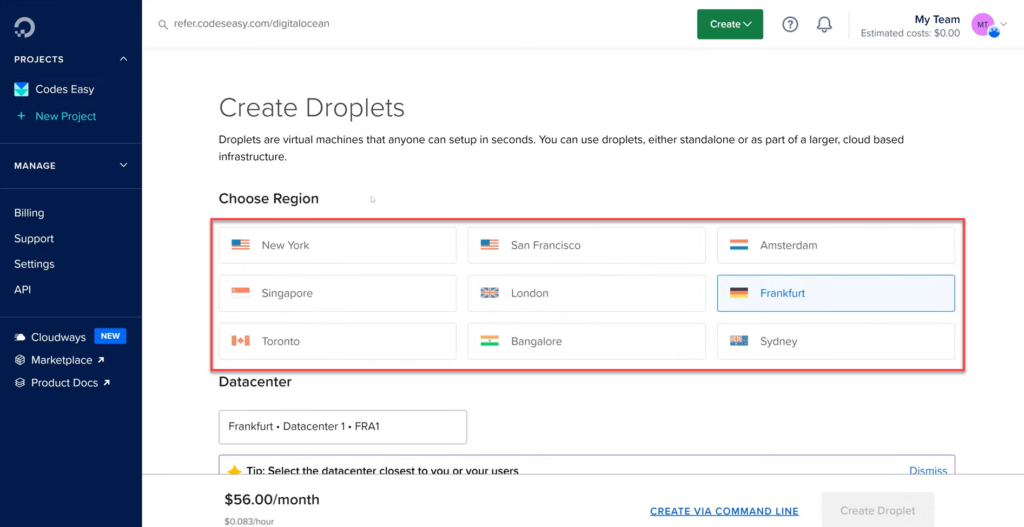The height and width of the screenshot is (527, 1024).
Task: Click the $56.00/month price text
Action: point(272,500)
